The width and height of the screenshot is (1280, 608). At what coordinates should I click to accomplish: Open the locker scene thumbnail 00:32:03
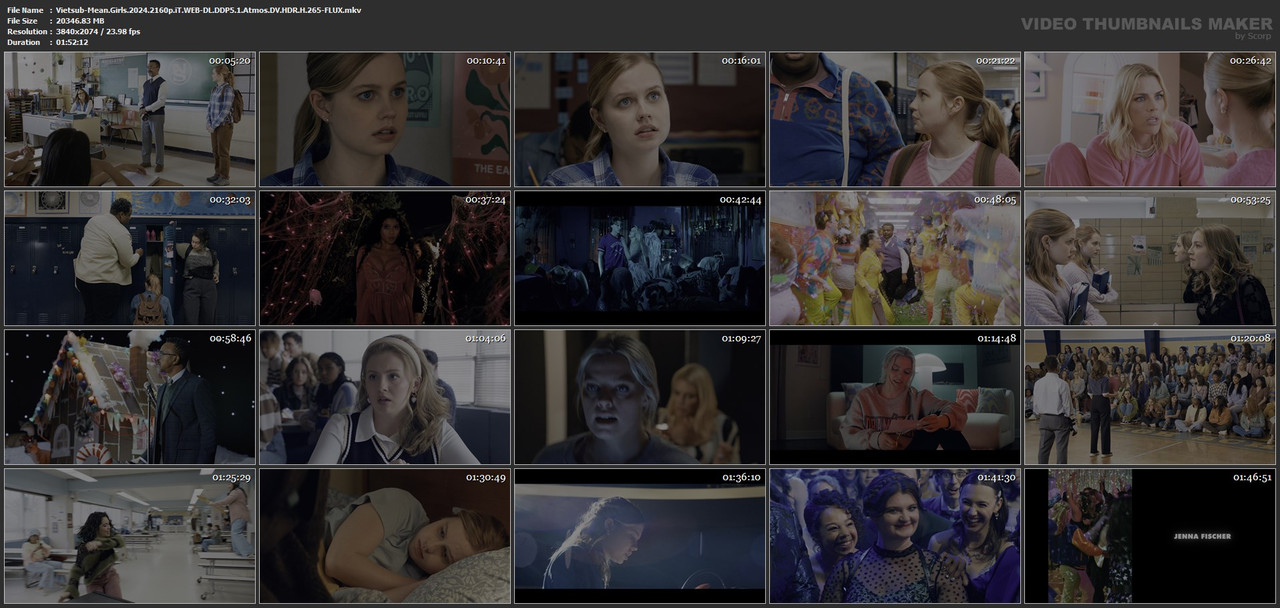point(129,258)
